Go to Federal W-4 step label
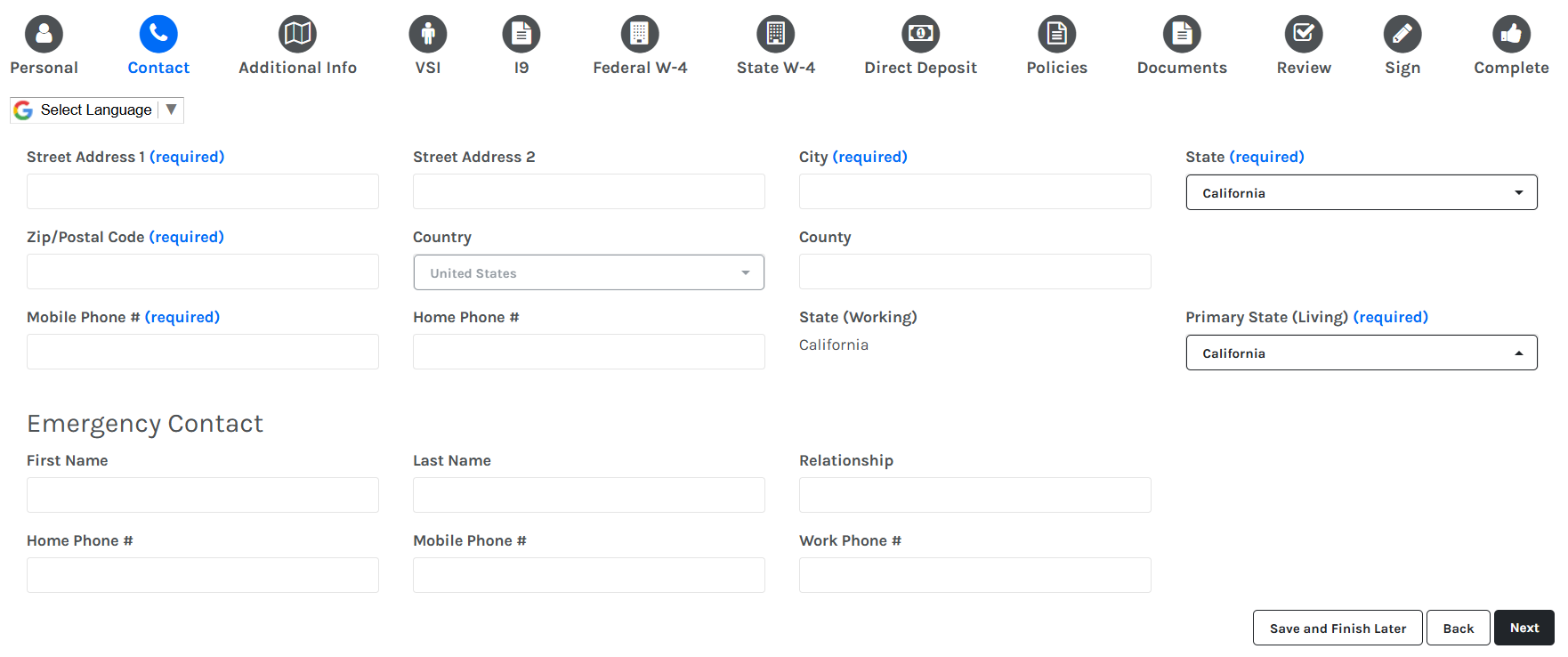Screen dimensions: 1568x657 [x=640, y=68]
